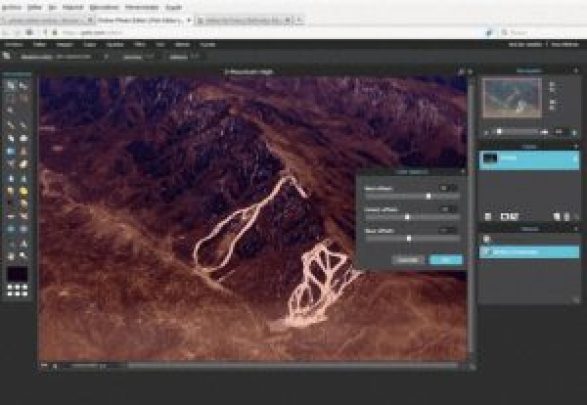Open the Filter menu in the editor
The image size is (587, 405).
click(x=140, y=45)
